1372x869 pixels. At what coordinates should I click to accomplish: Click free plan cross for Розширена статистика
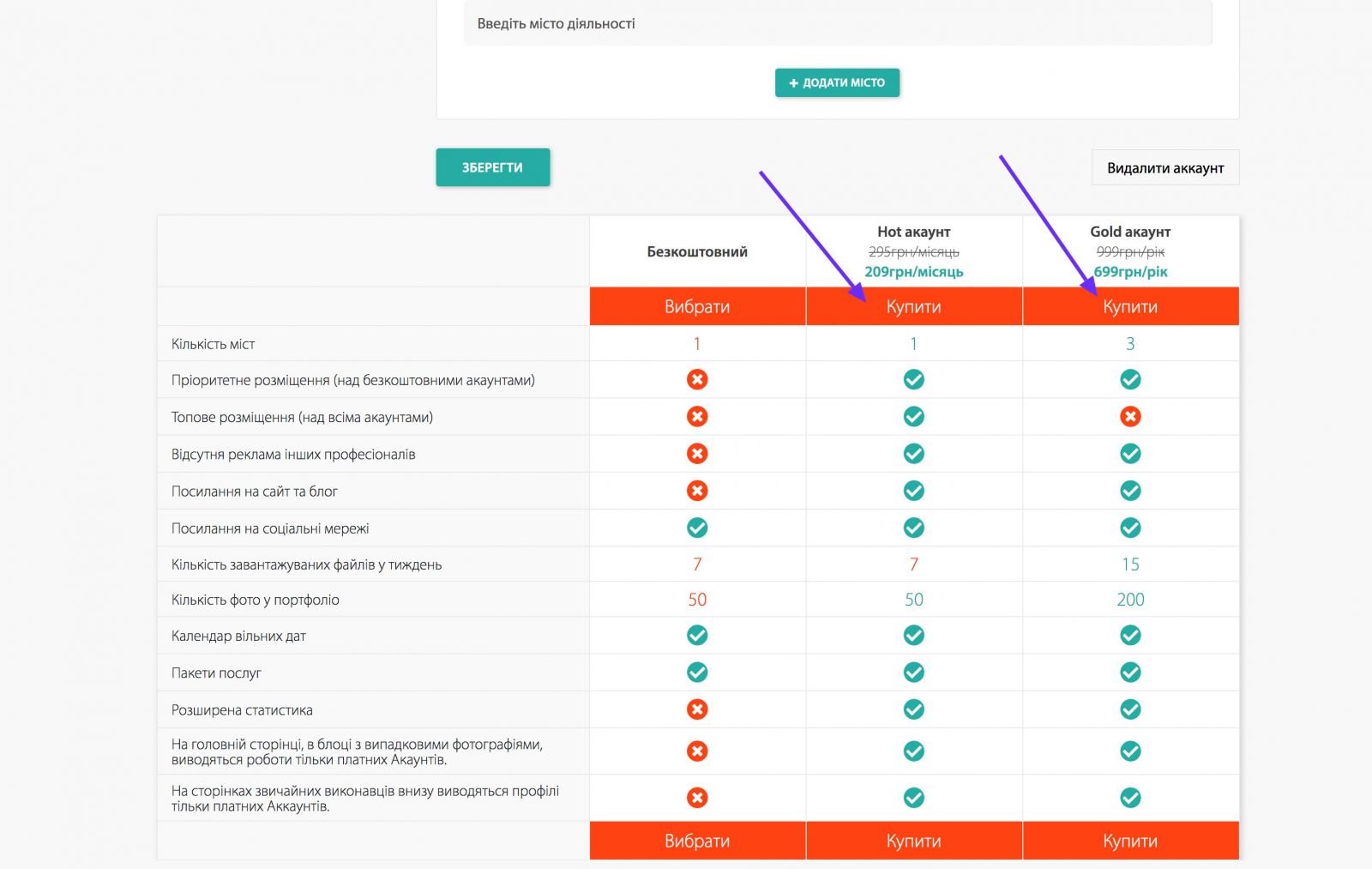697,709
